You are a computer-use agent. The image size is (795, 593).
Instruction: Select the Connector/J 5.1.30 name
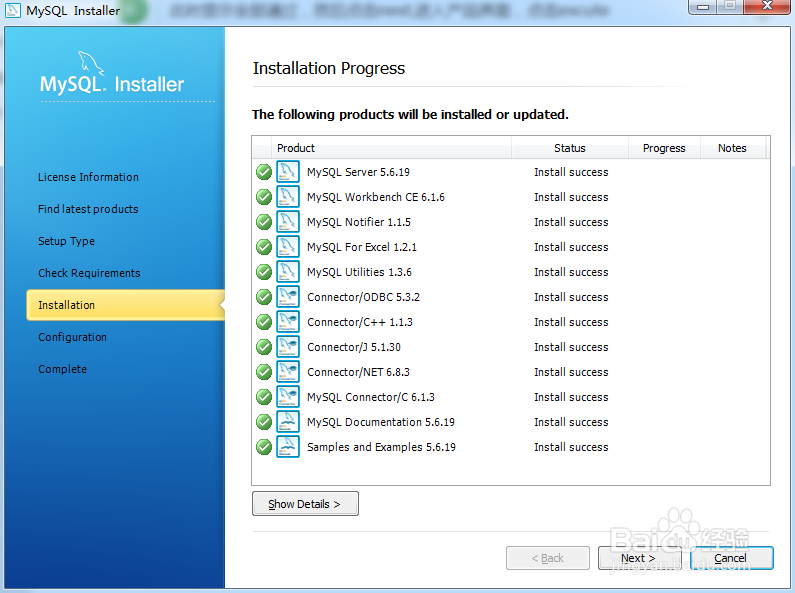[x=354, y=347]
